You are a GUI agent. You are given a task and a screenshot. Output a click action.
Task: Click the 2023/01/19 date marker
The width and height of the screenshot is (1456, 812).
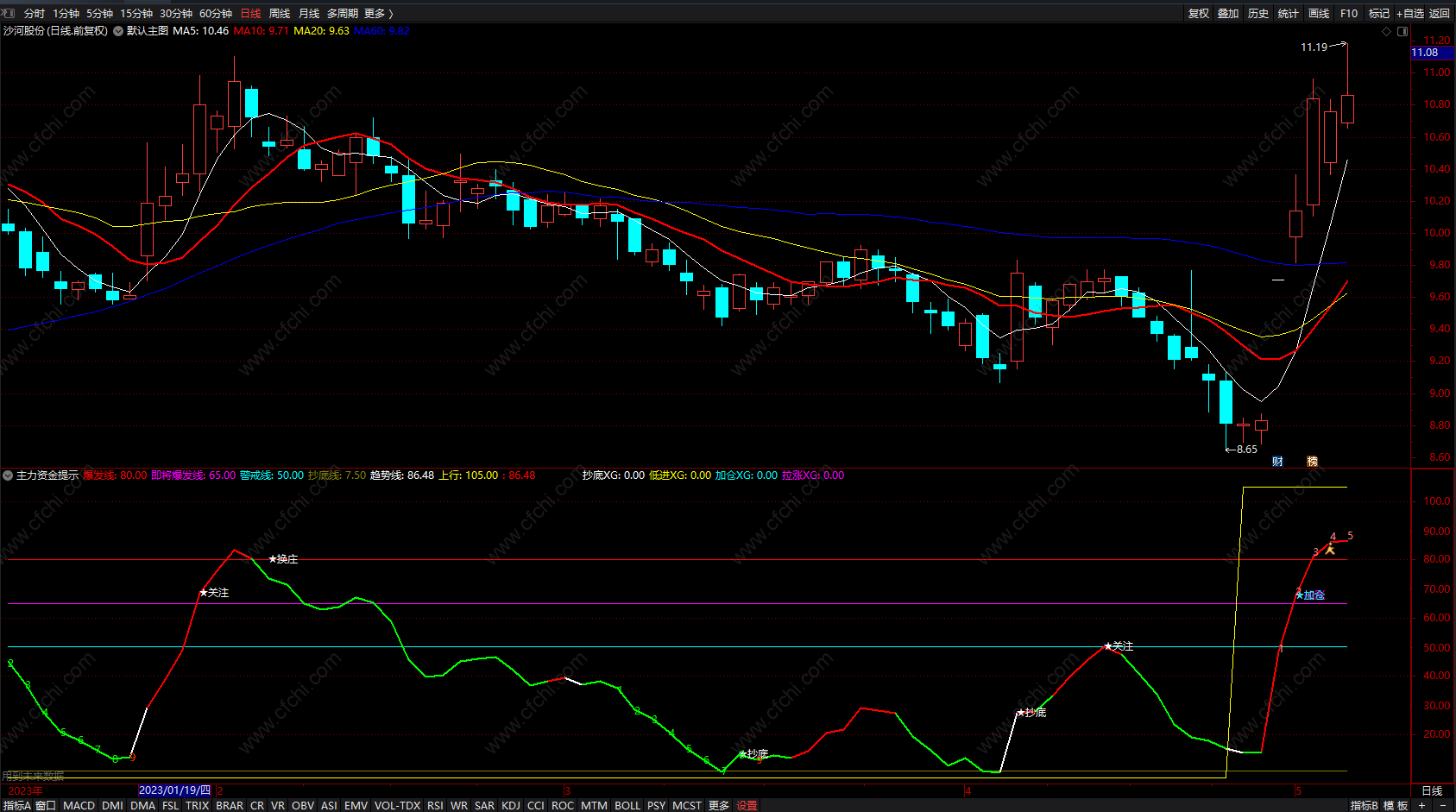click(x=174, y=790)
